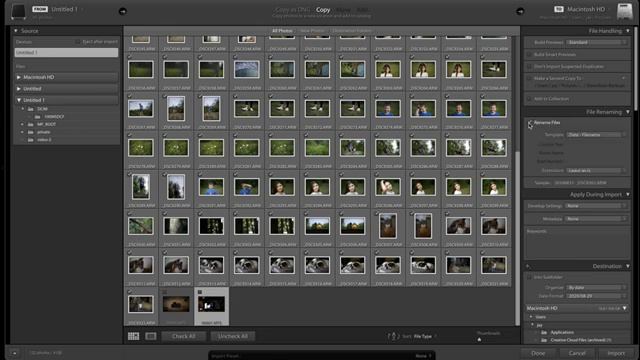Open Organize By date dropdown
Image resolution: width=640 pixels, height=360 pixels.
click(x=596, y=288)
